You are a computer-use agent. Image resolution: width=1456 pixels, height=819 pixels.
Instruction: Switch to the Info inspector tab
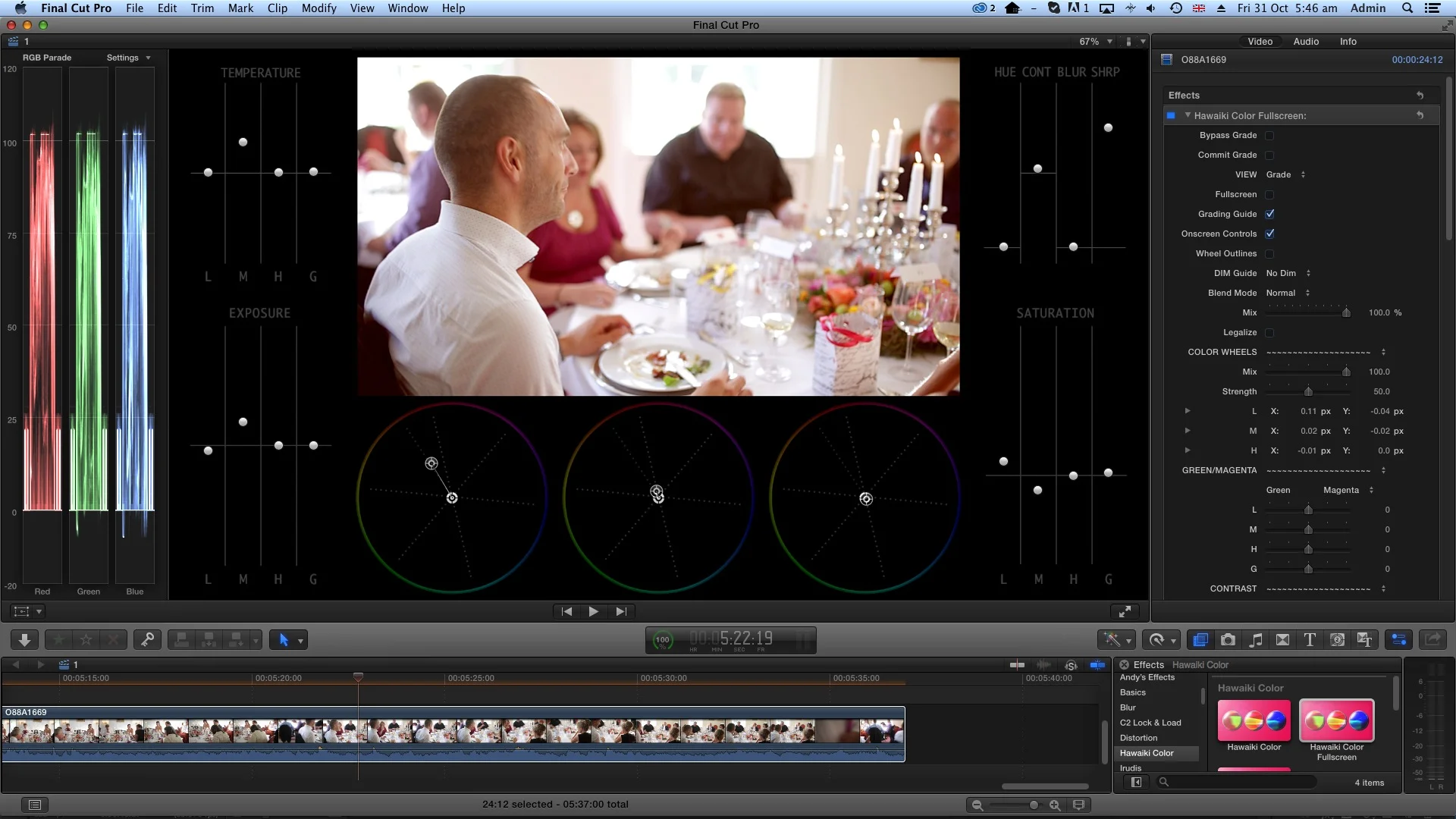pos(1348,42)
